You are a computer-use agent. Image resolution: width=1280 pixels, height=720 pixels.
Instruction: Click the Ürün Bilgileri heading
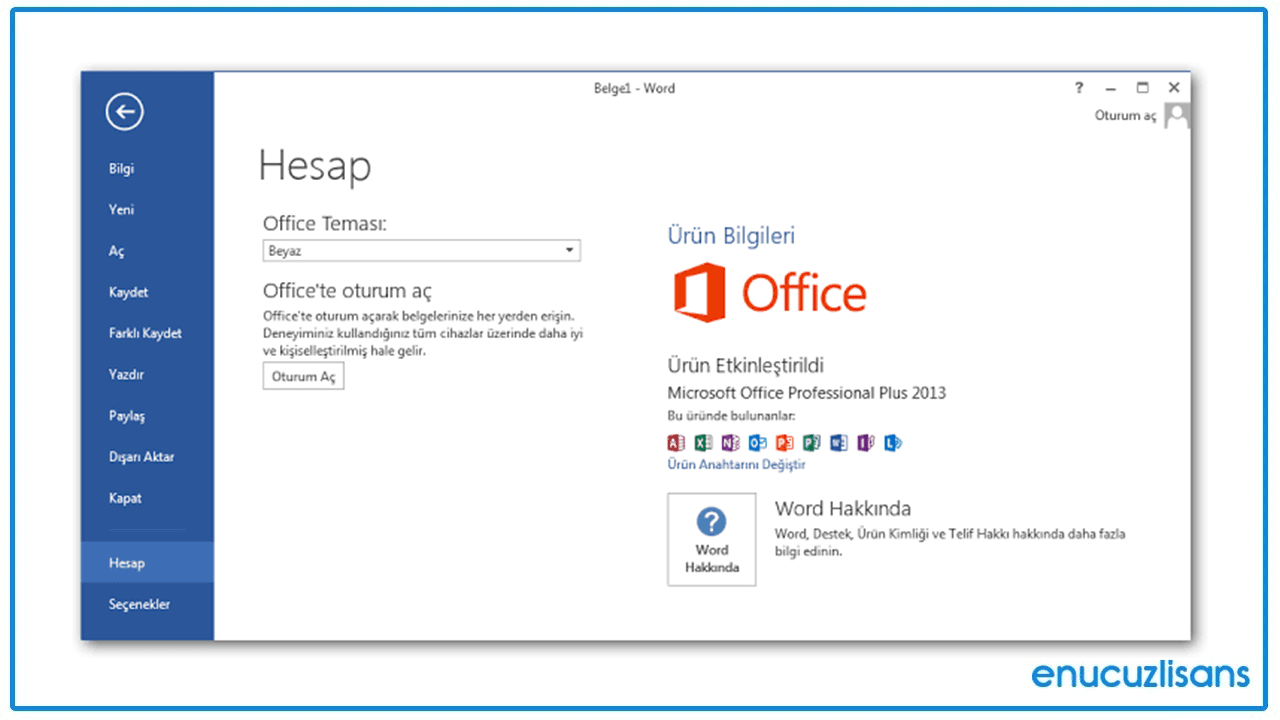click(x=731, y=236)
